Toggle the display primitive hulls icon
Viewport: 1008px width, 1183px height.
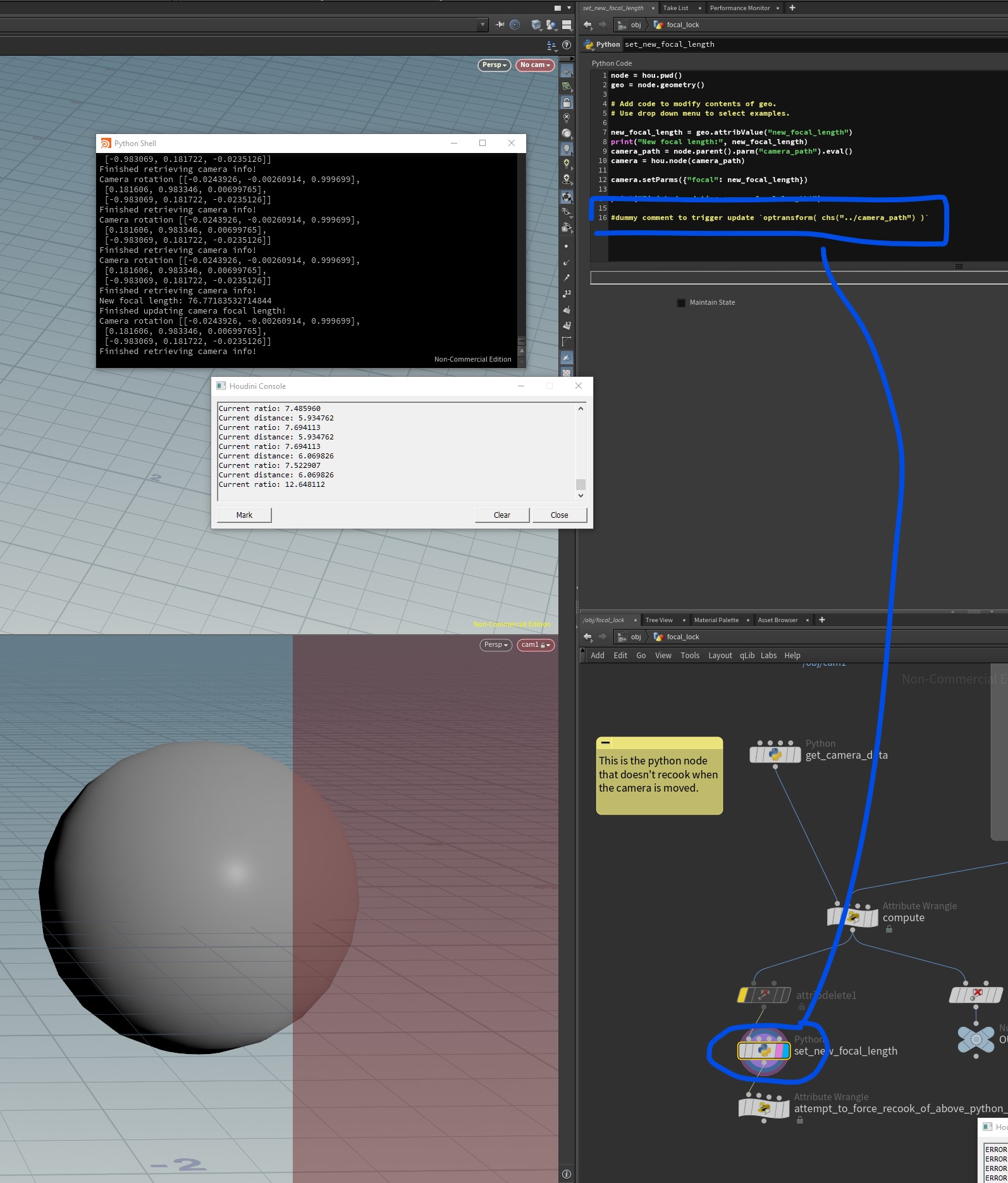pyautogui.click(x=567, y=341)
